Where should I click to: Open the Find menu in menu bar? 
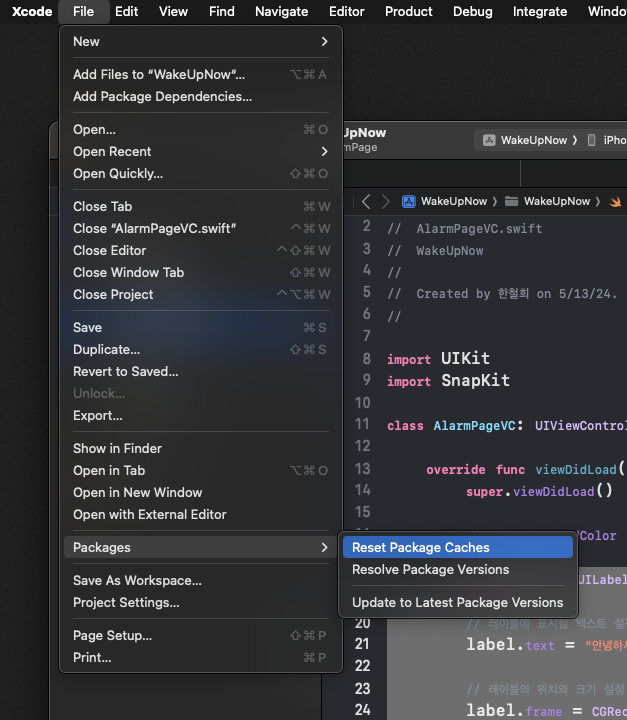click(x=221, y=11)
